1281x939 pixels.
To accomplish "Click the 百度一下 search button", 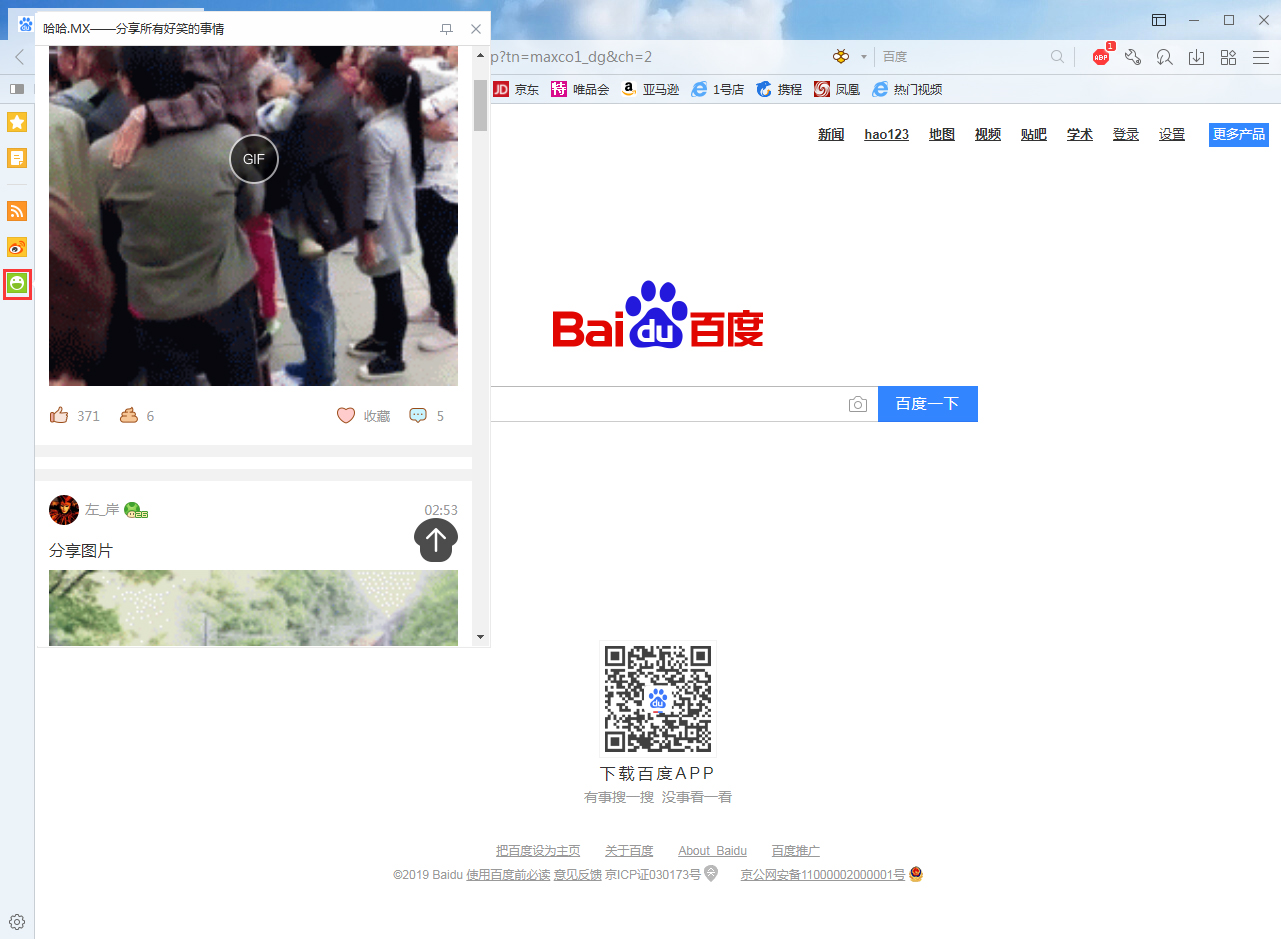I will (x=927, y=403).
